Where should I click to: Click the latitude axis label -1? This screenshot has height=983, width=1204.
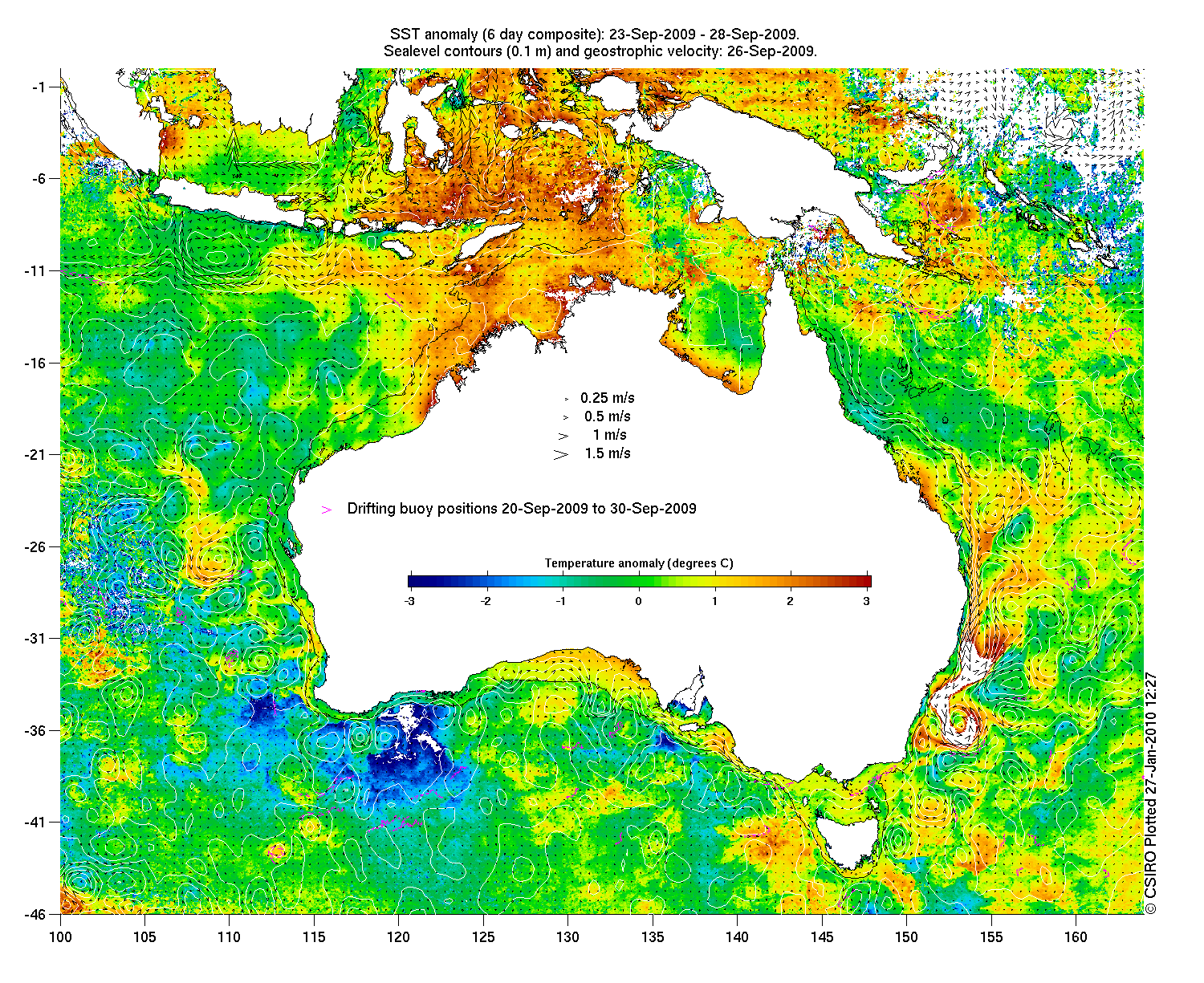point(39,87)
